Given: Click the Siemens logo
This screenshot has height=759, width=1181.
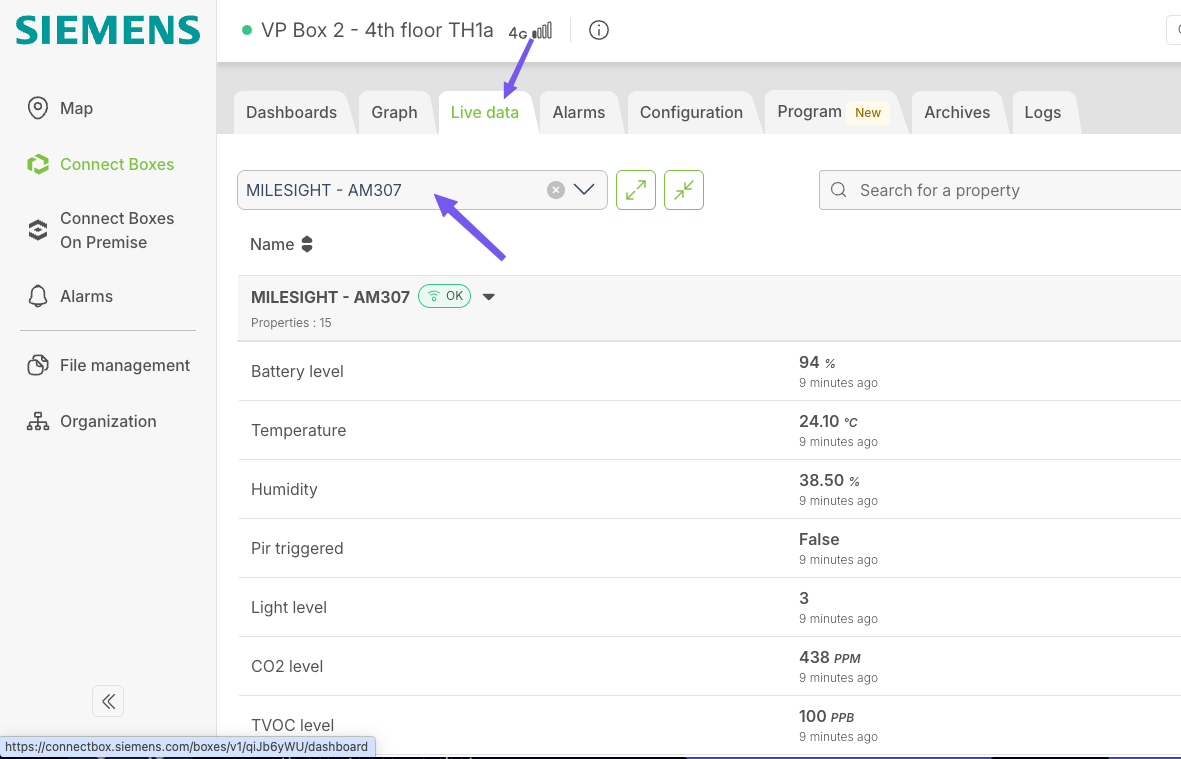Looking at the screenshot, I should (x=108, y=31).
